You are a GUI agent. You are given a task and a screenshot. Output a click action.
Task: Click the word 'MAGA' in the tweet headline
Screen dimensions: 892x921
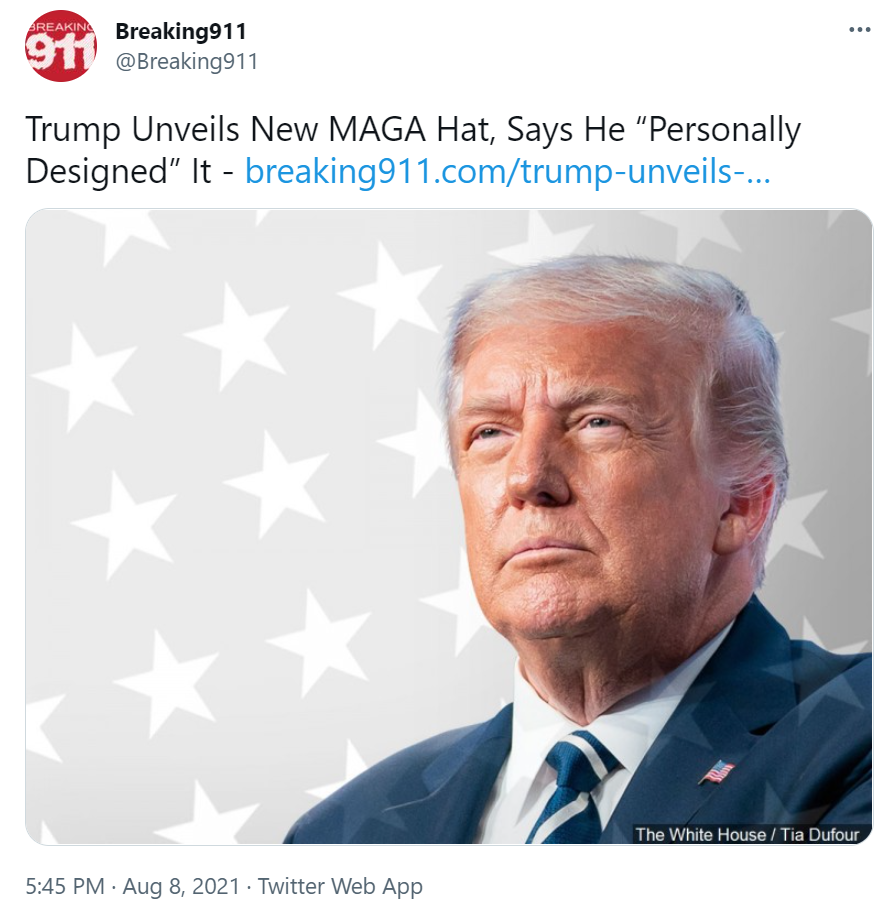(x=376, y=129)
